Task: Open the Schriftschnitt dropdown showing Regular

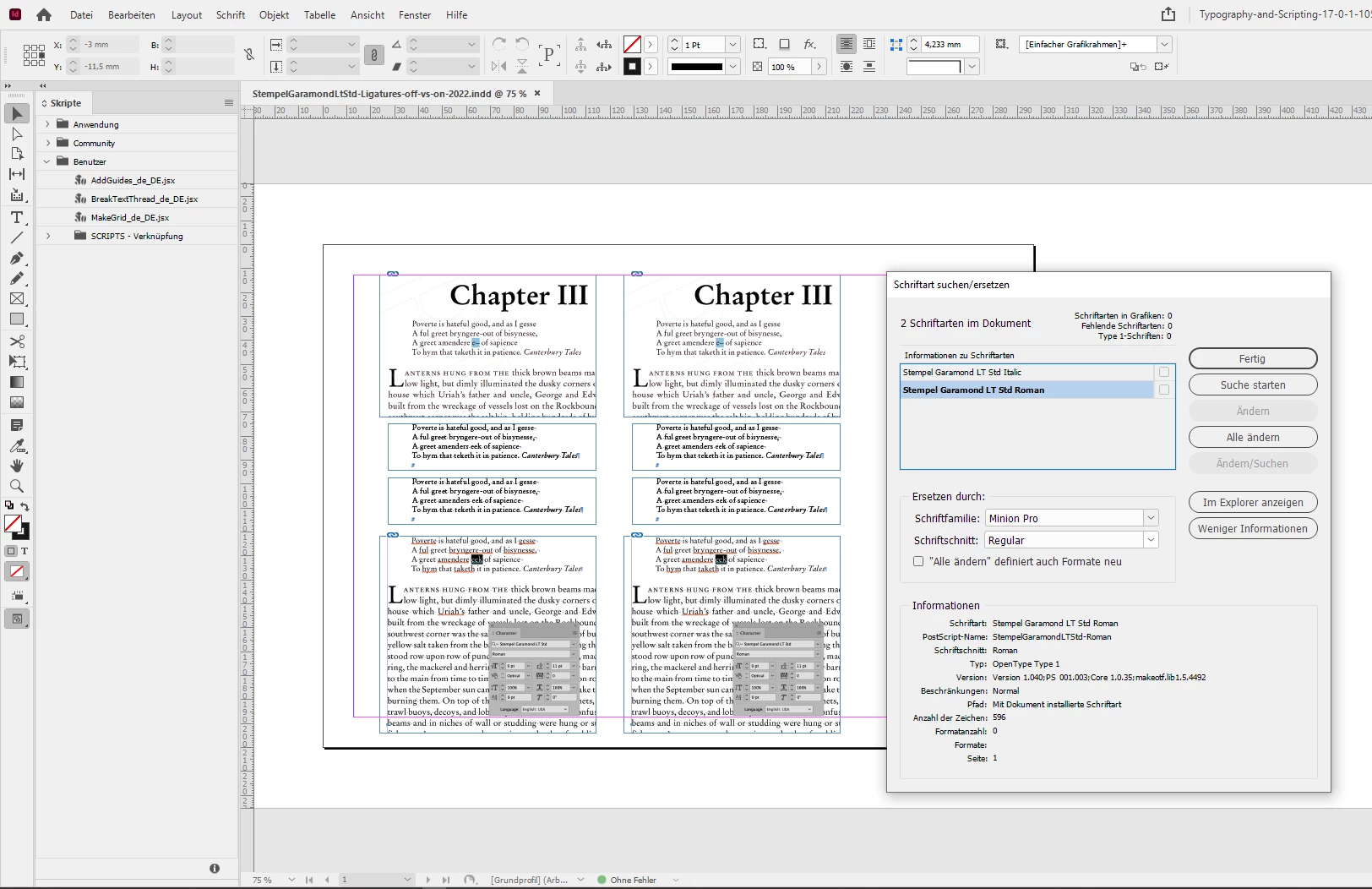Action: click(x=1150, y=540)
